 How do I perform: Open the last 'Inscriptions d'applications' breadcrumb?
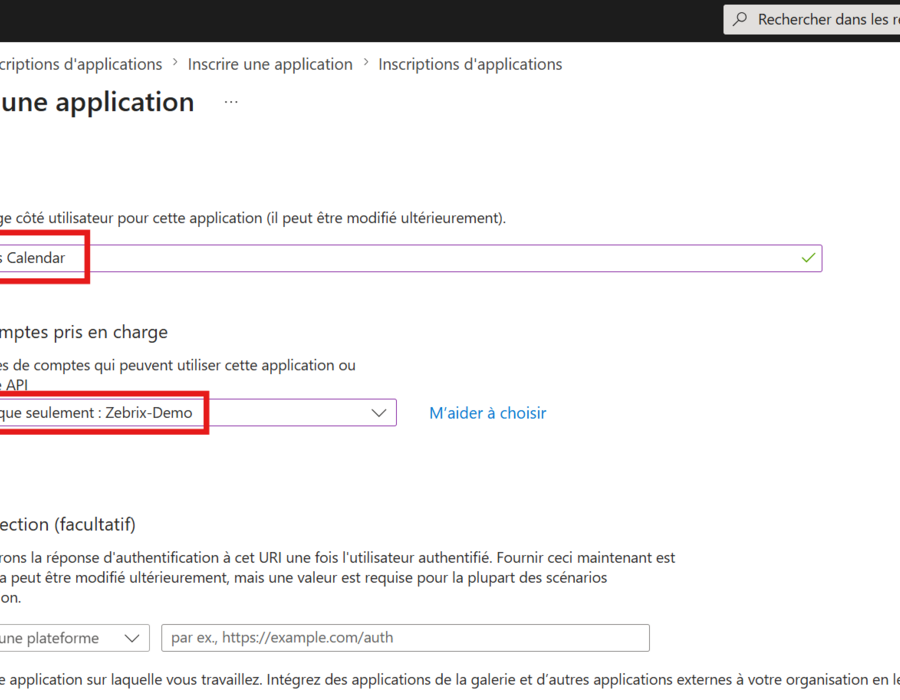point(470,64)
